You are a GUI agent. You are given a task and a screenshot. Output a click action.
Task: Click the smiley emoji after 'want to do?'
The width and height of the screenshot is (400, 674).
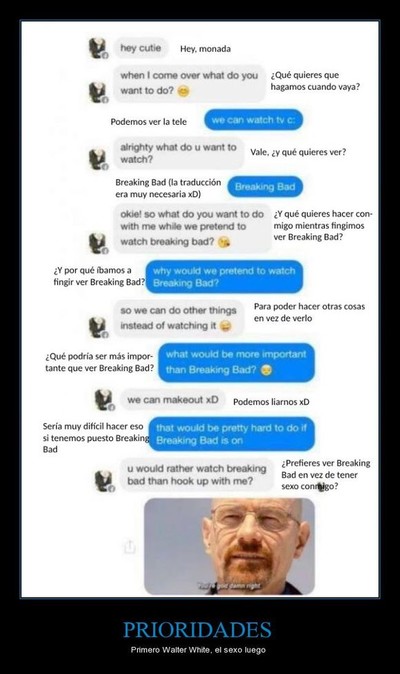(183, 91)
